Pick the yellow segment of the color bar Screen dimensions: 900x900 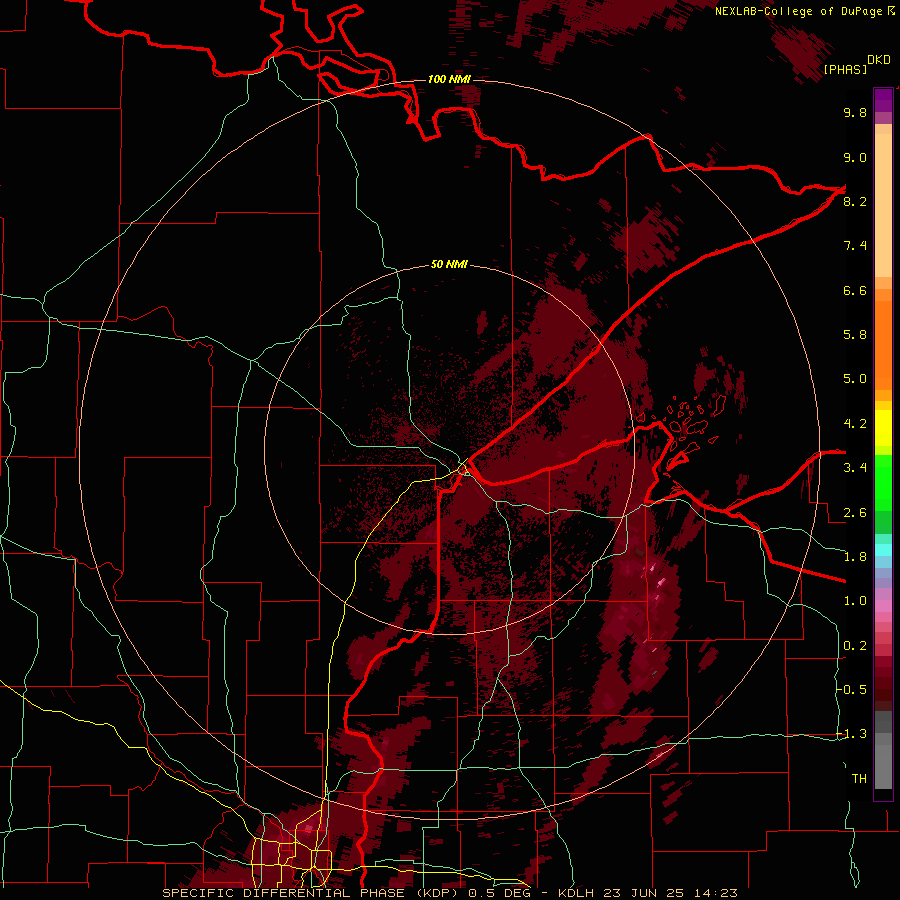click(x=883, y=428)
